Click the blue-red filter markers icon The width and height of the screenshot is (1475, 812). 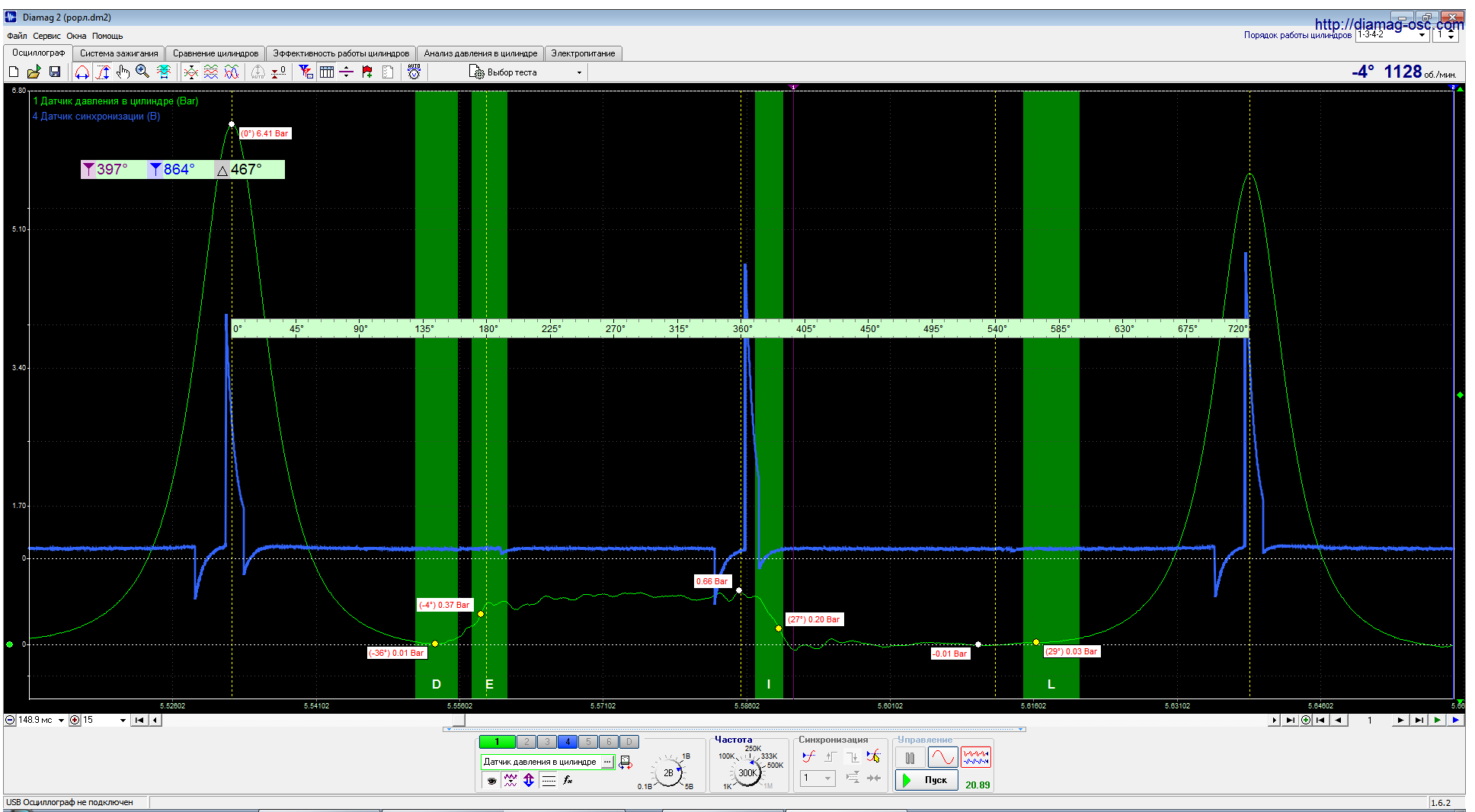click(x=306, y=72)
